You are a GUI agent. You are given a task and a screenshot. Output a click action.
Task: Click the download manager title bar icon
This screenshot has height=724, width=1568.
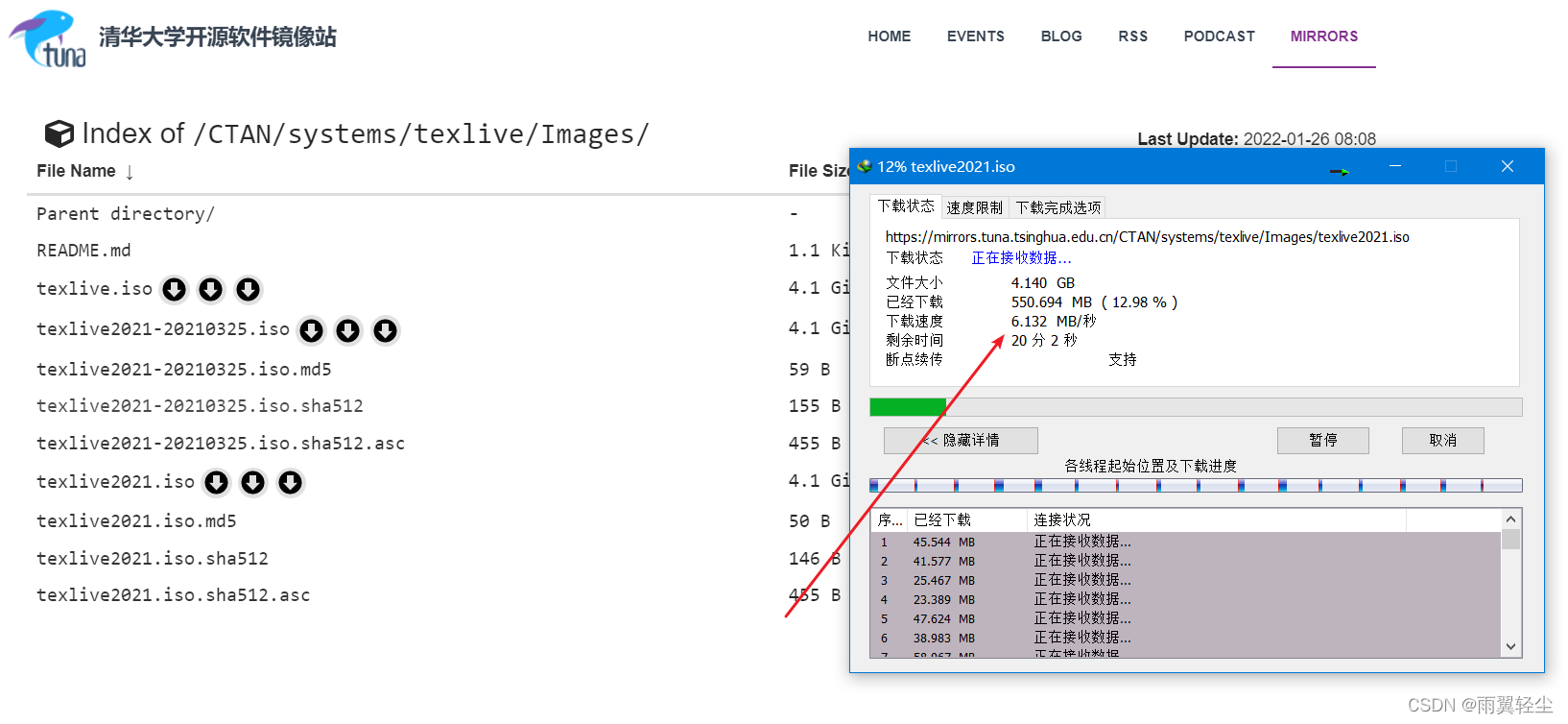(865, 166)
